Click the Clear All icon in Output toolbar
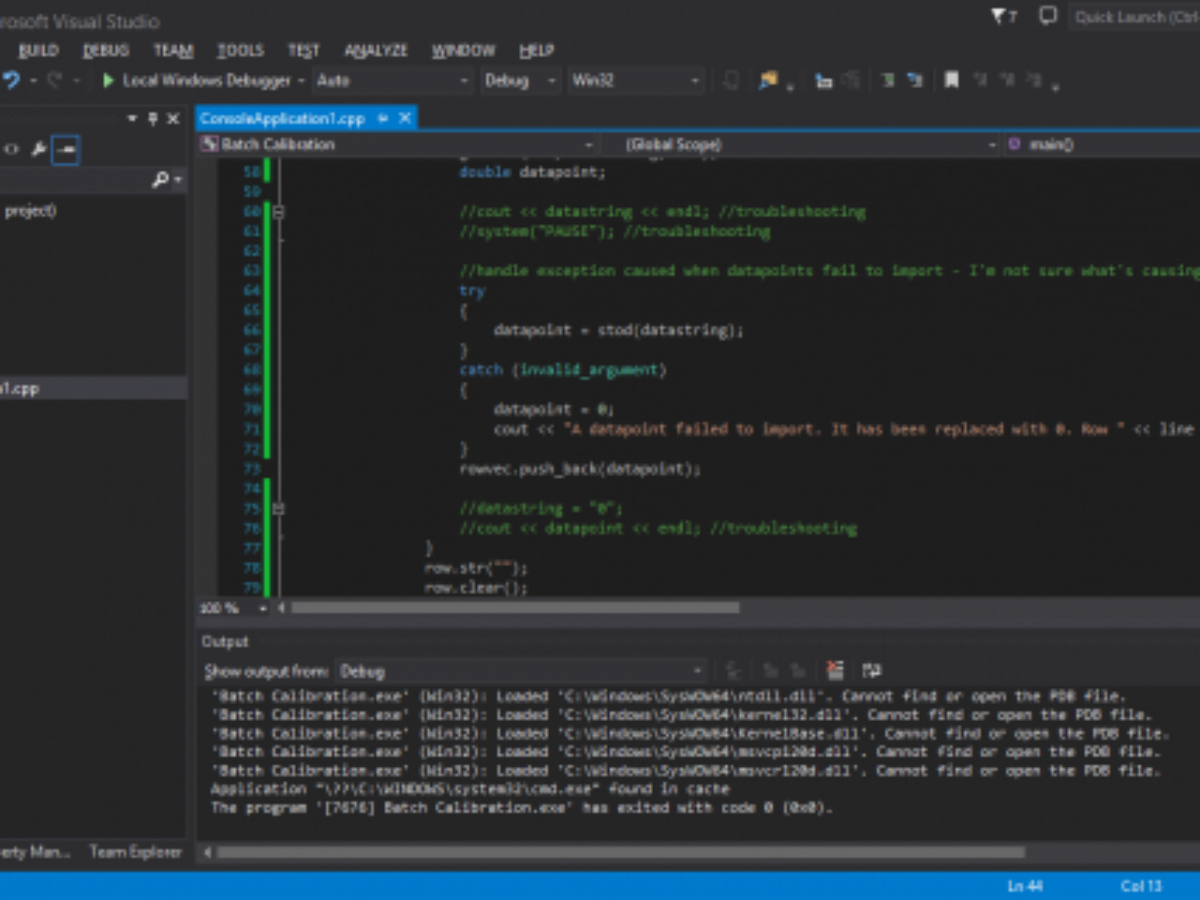1200x900 pixels. [x=836, y=670]
